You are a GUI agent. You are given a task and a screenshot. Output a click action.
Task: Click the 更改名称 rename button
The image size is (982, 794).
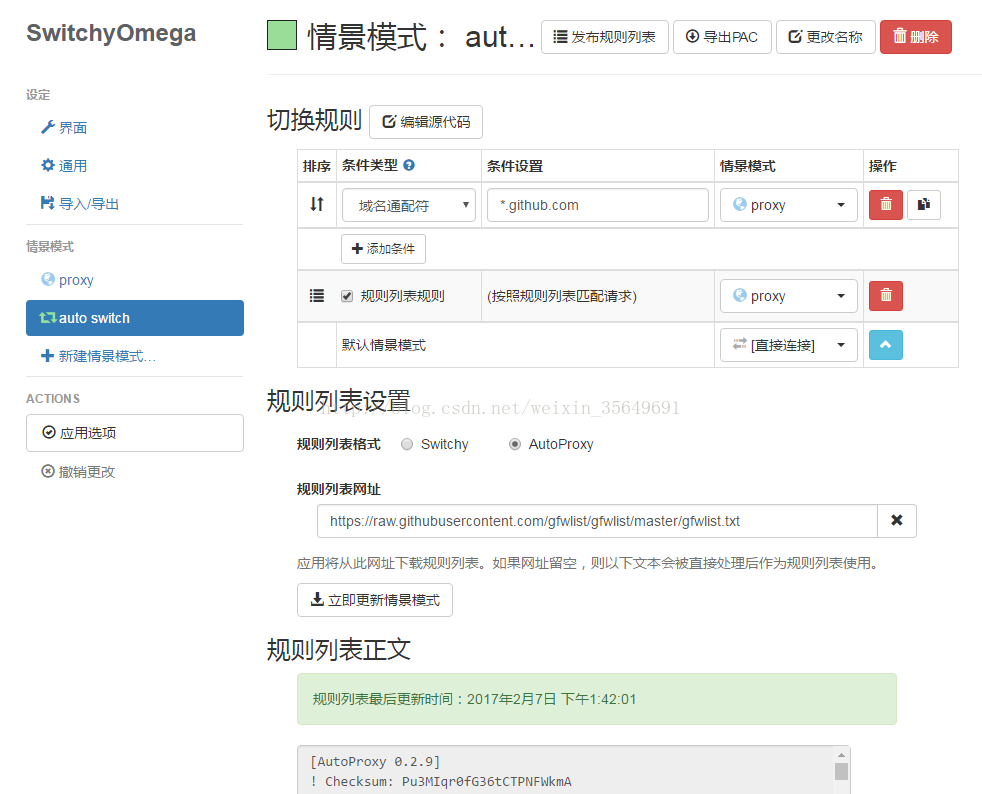[x=825, y=37]
